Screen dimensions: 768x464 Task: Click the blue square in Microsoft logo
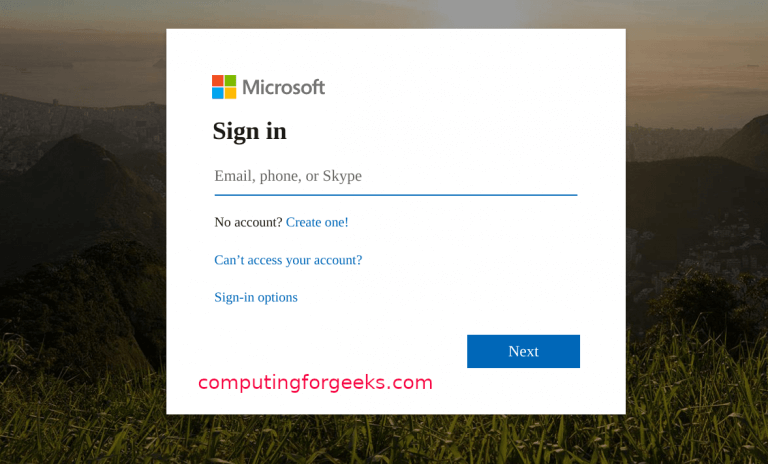[217, 93]
